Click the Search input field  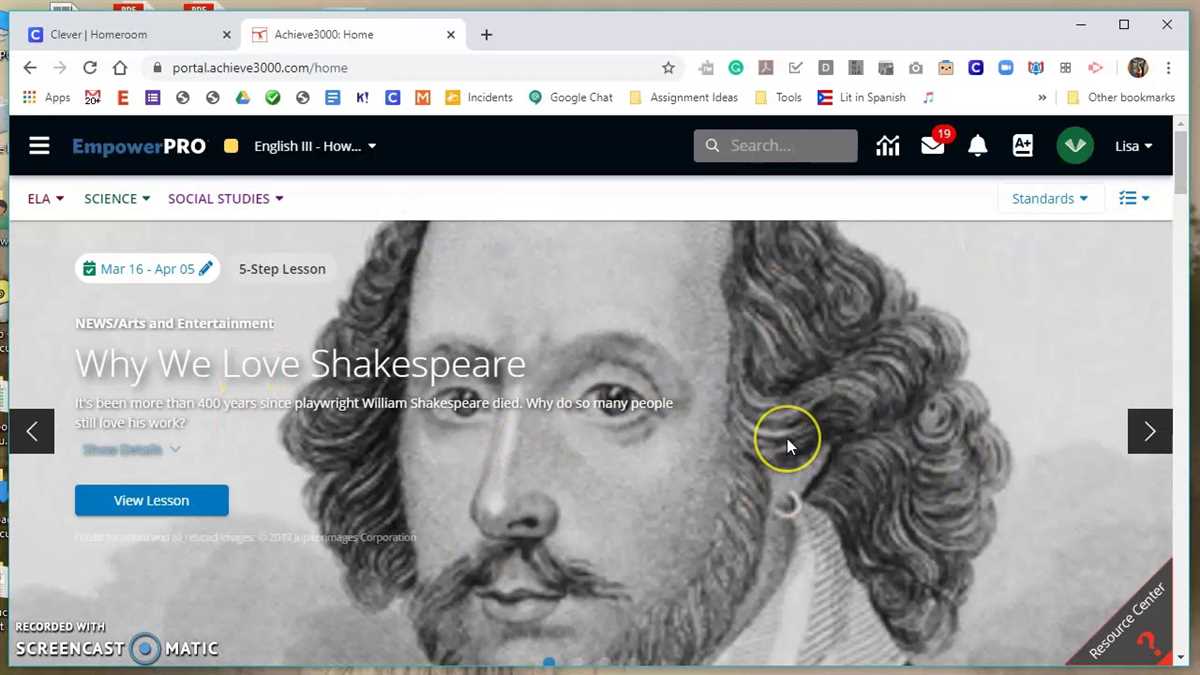coord(776,146)
